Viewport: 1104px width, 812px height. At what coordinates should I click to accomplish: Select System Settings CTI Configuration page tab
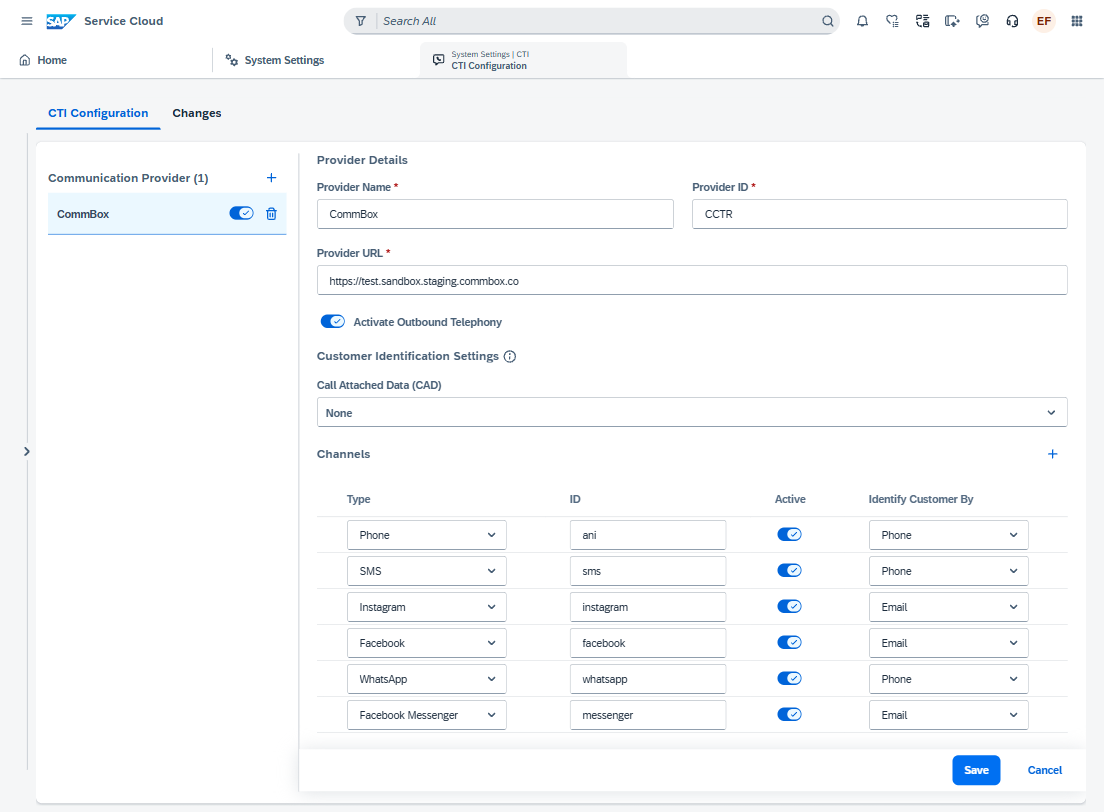tap(523, 60)
